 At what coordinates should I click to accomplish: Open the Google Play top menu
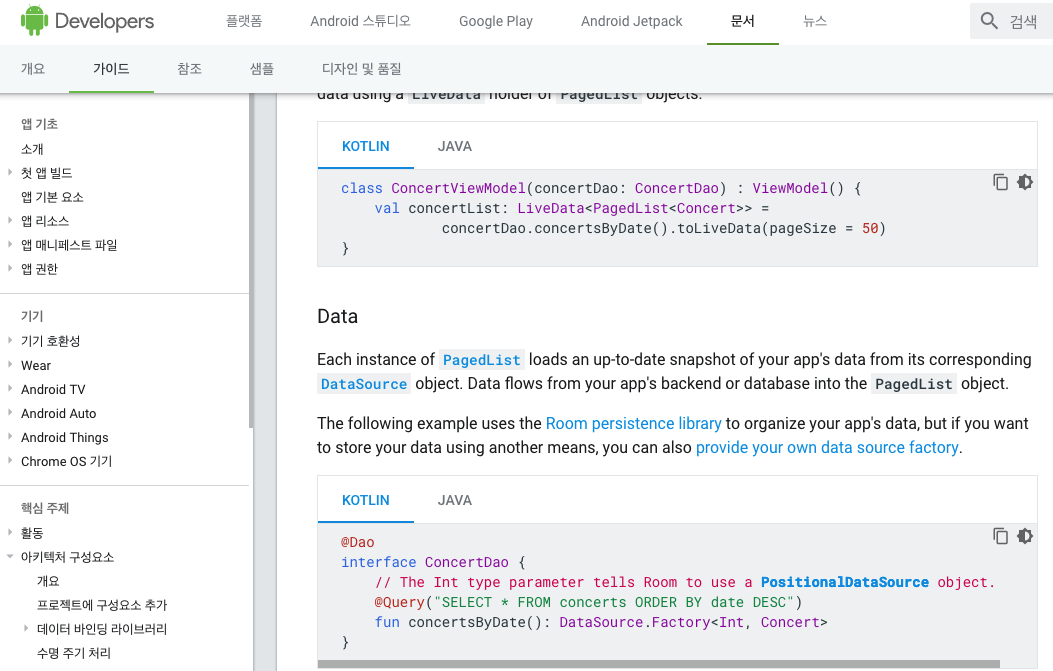coord(496,21)
